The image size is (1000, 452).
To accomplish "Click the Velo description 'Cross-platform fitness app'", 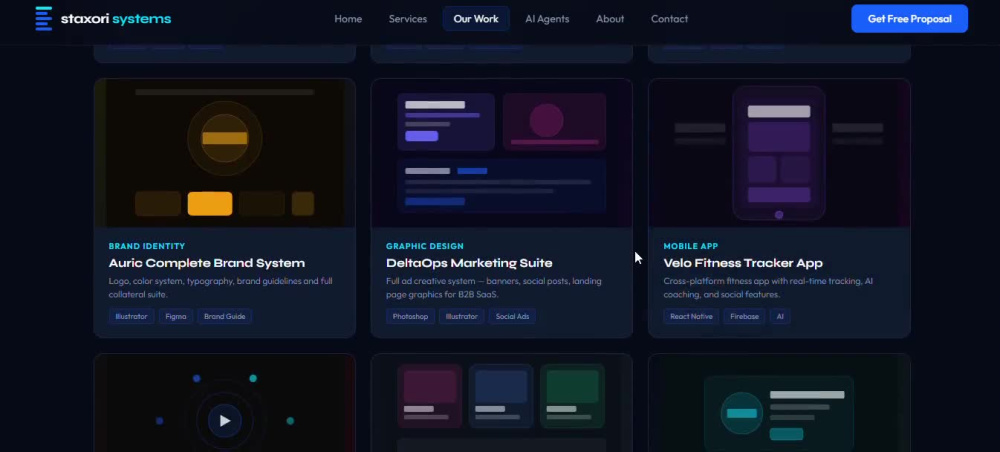I will point(768,288).
